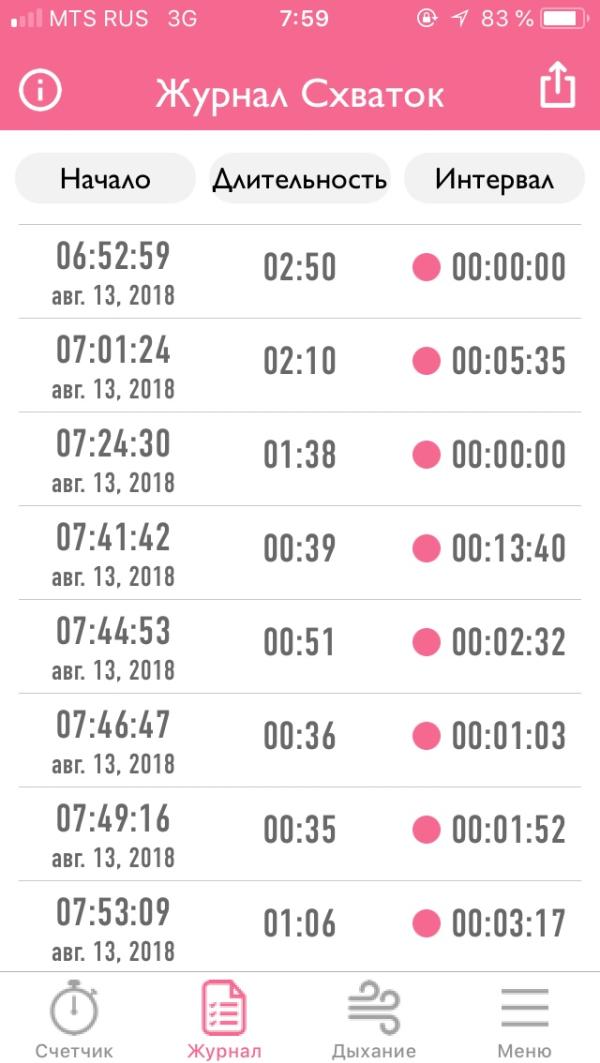Open the info icon in header
The height and width of the screenshot is (1063, 600).
tap(40, 91)
